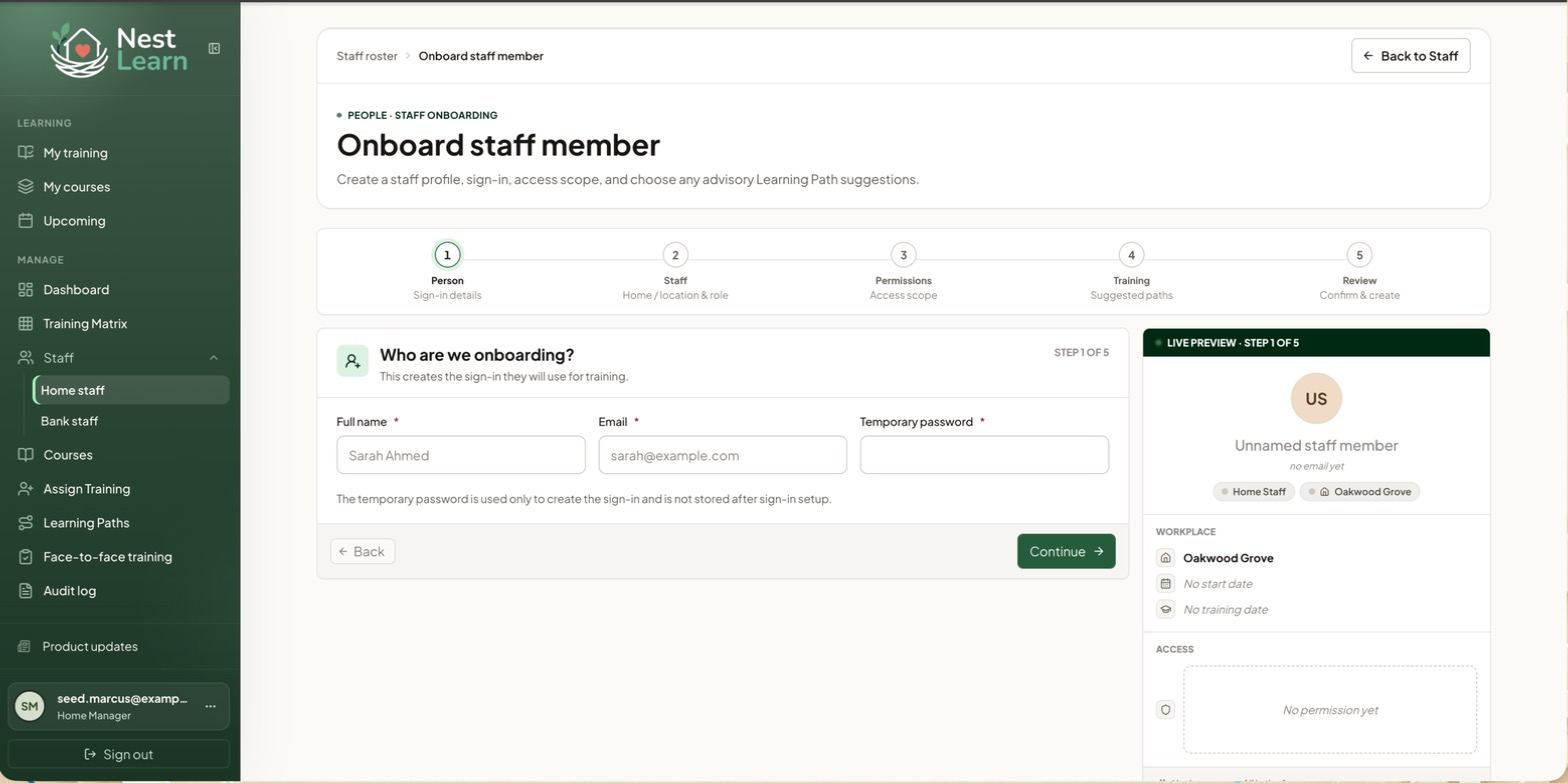Open account options three-dot menu
The height and width of the screenshot is (783, 1568).
pos(210,706)
